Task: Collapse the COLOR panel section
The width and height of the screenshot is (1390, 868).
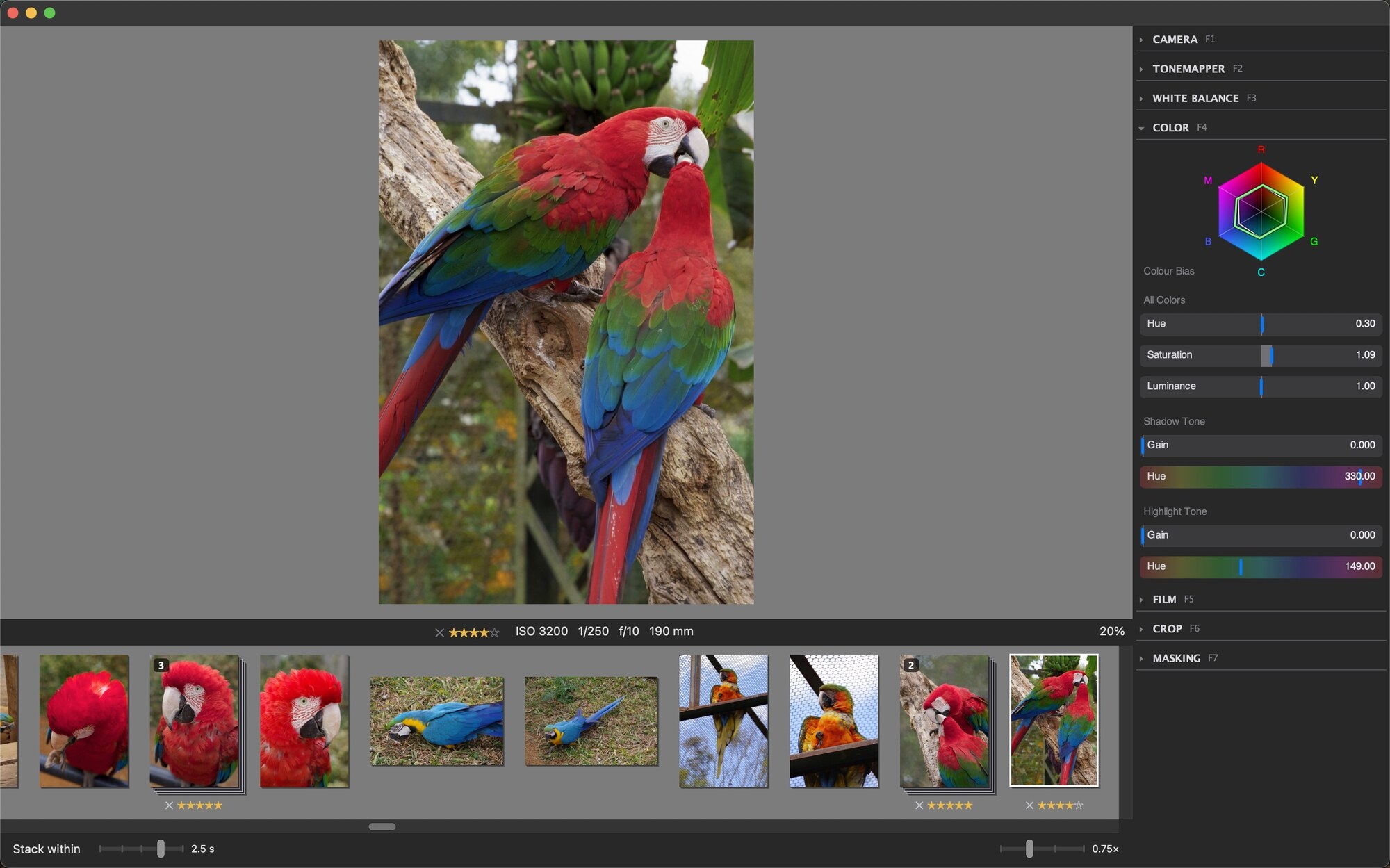Action: click(x=1170, y=128)
